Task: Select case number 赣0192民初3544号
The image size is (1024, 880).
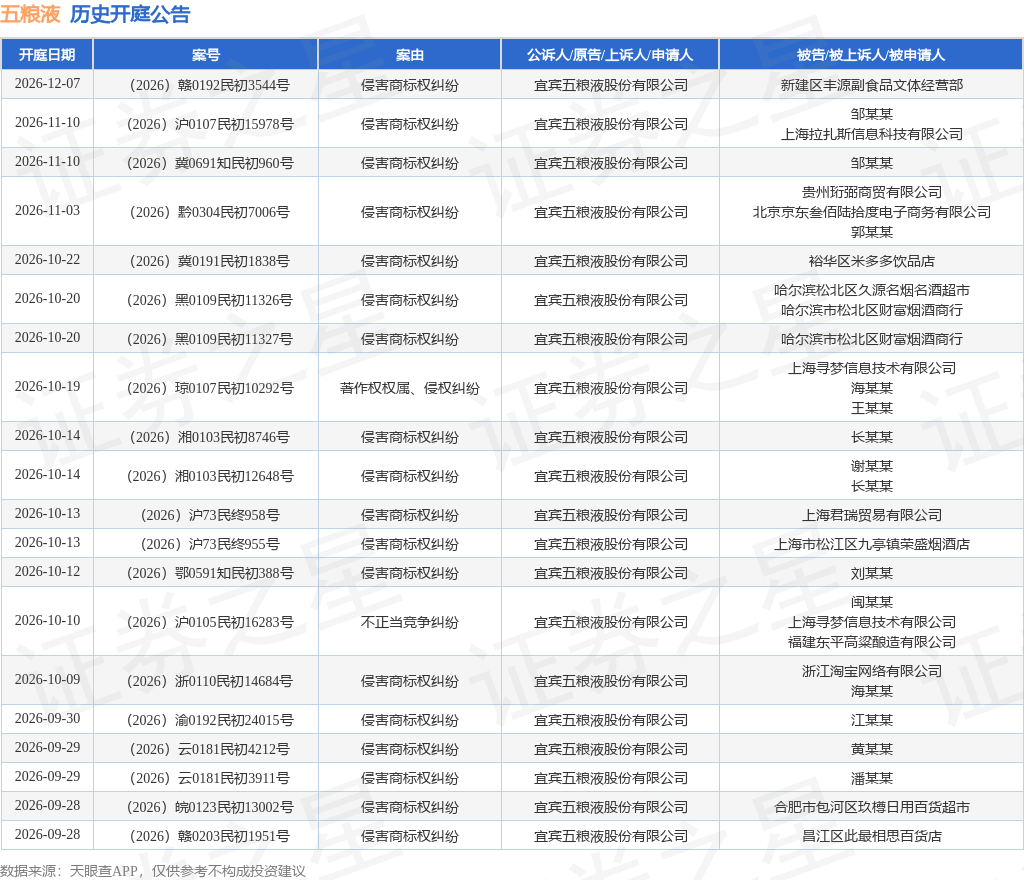Action: pos(210,86)
